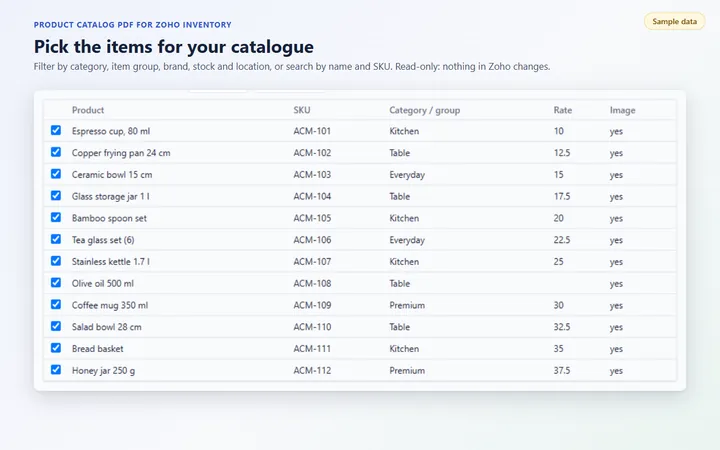
Task: Click SKU cell ACM-108
Action: (x=312, y=284)
